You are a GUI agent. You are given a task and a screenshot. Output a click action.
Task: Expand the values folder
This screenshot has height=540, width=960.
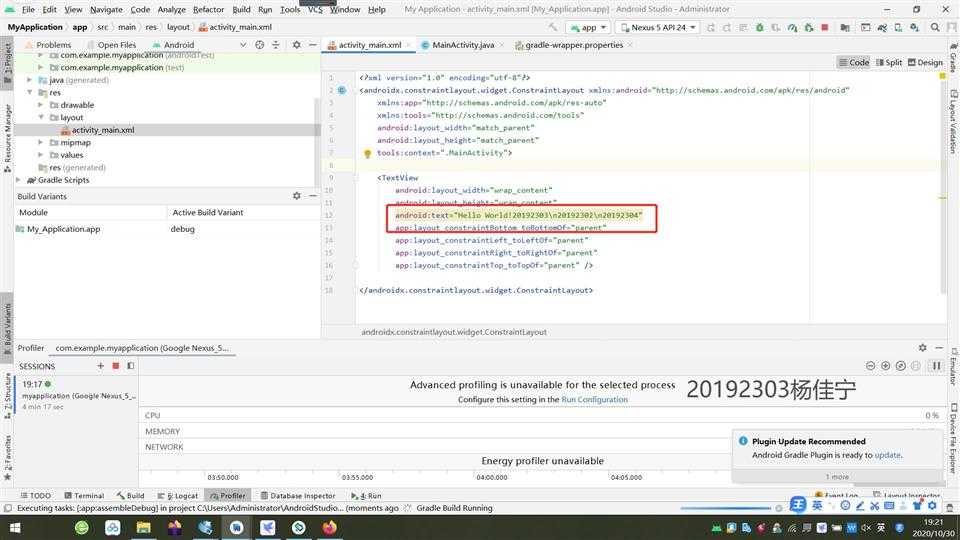pyautogui.click(x=40, y=155)
